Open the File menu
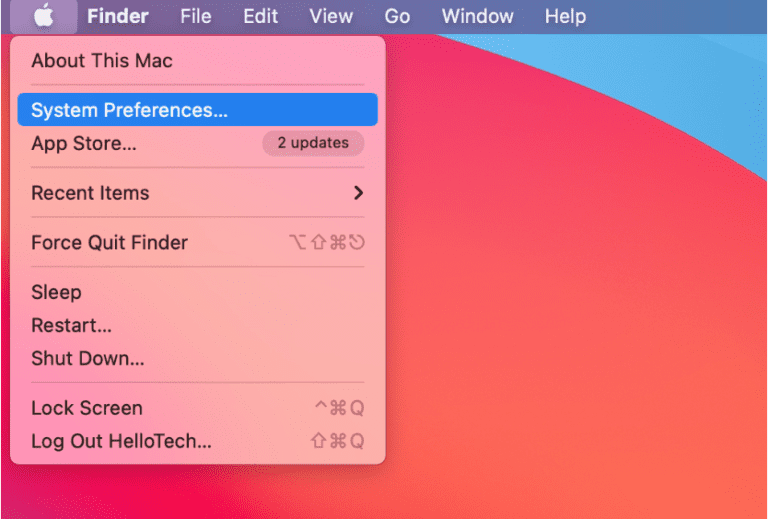 195,17
